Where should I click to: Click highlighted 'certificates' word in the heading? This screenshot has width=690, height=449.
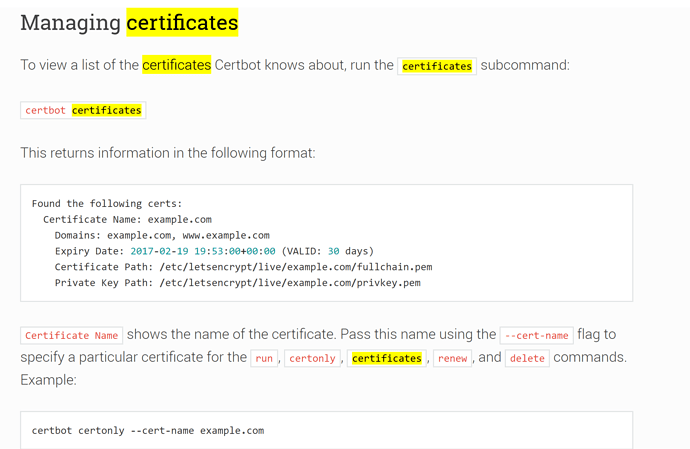[182, 22]
